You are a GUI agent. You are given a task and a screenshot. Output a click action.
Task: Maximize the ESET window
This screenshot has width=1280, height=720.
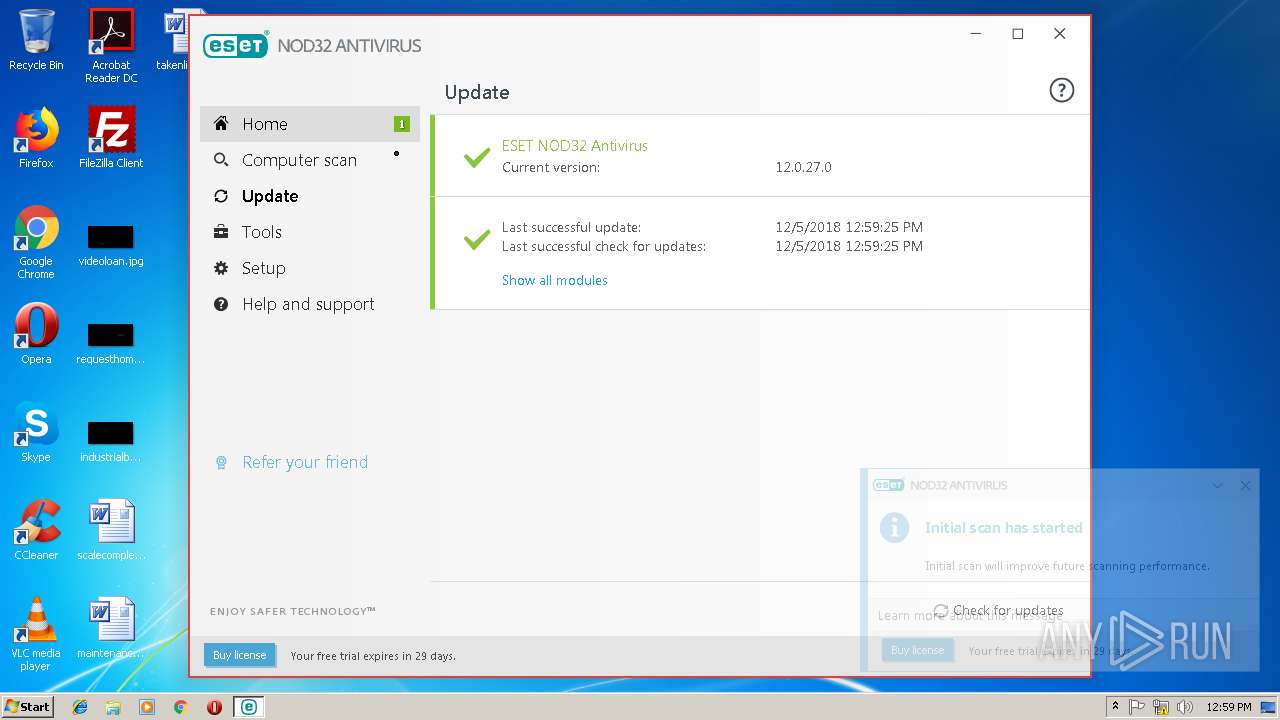pos(1018,34)
